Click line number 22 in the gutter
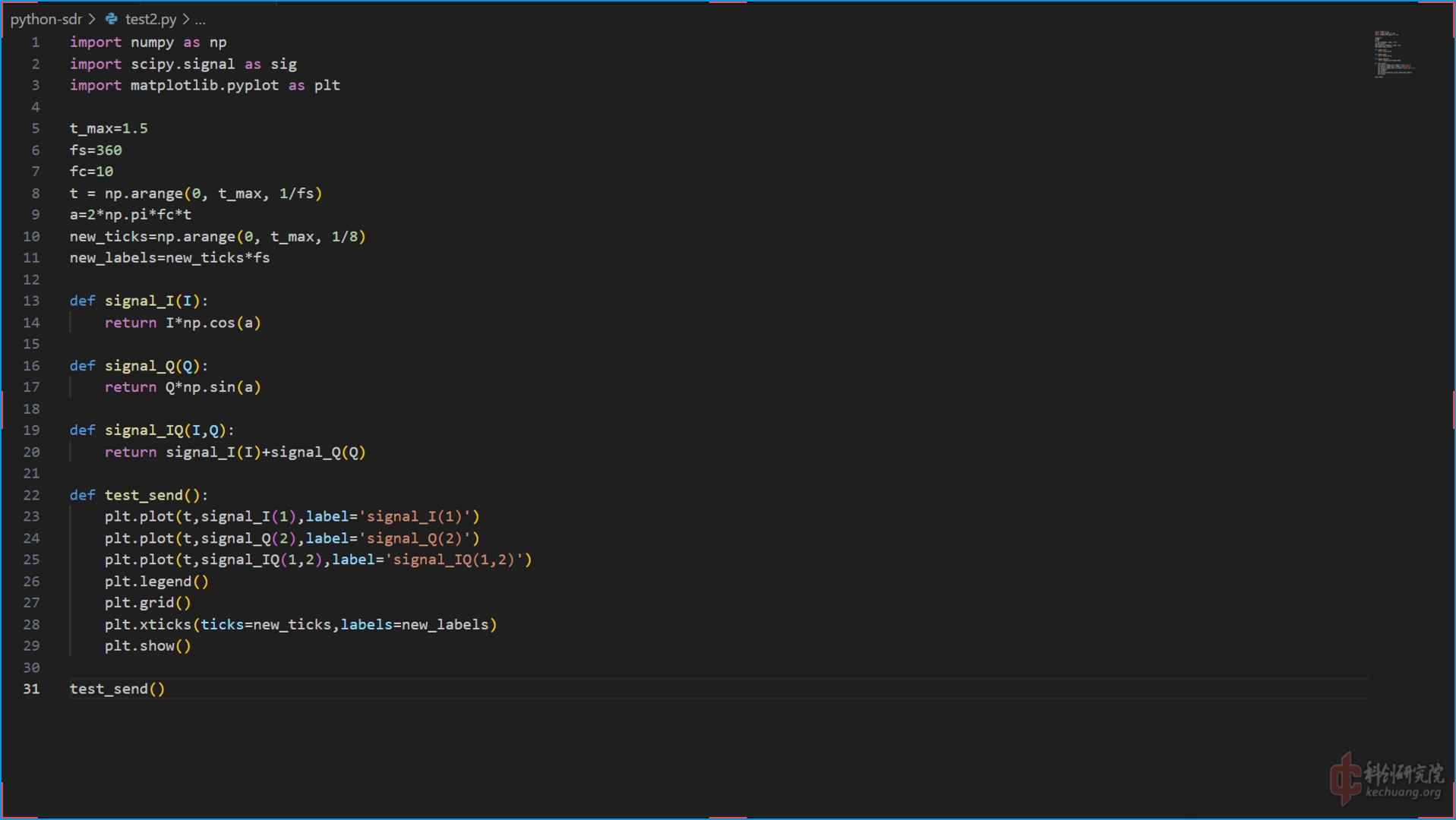The image size is (1456, 820). click(x=31, y=495)
